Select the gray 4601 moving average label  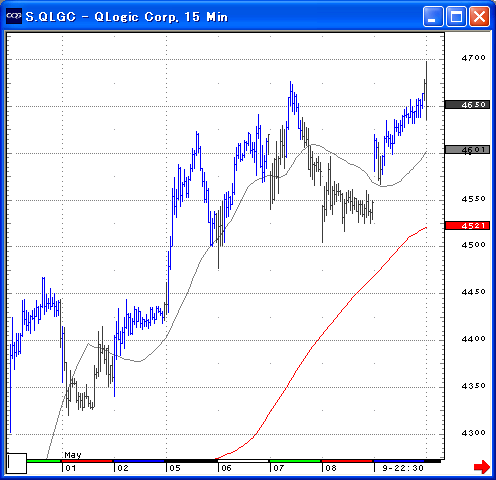[467, 150]
